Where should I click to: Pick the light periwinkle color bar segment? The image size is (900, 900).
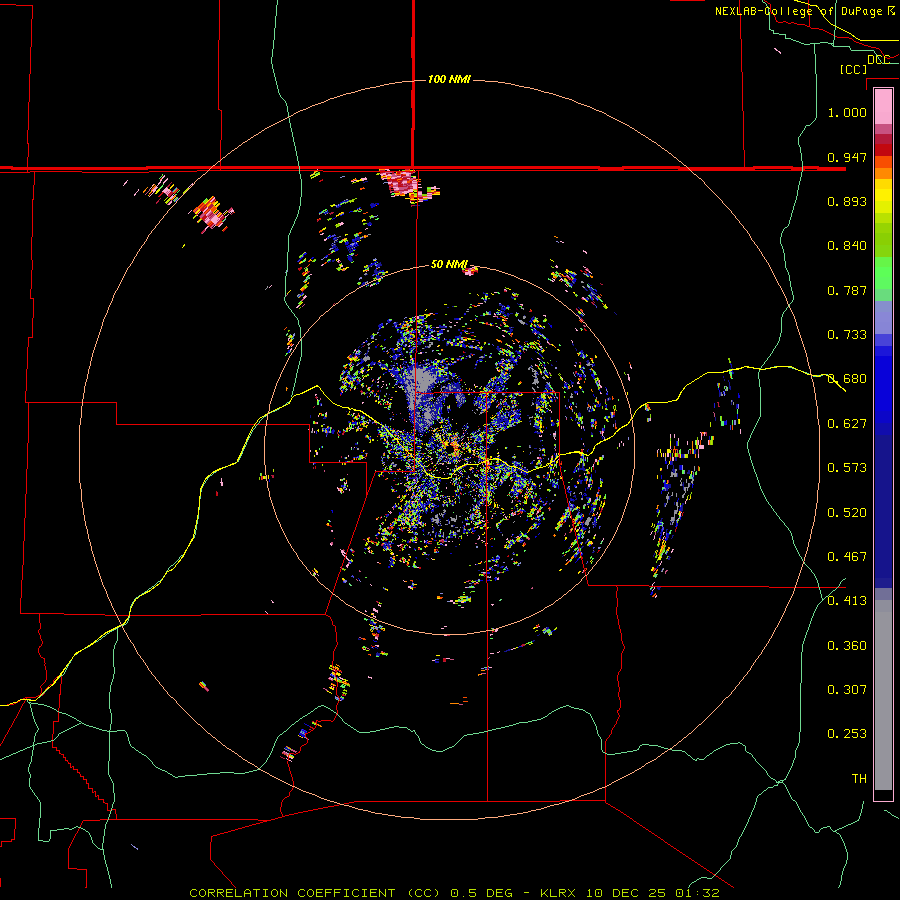click(x=883, y=317)
